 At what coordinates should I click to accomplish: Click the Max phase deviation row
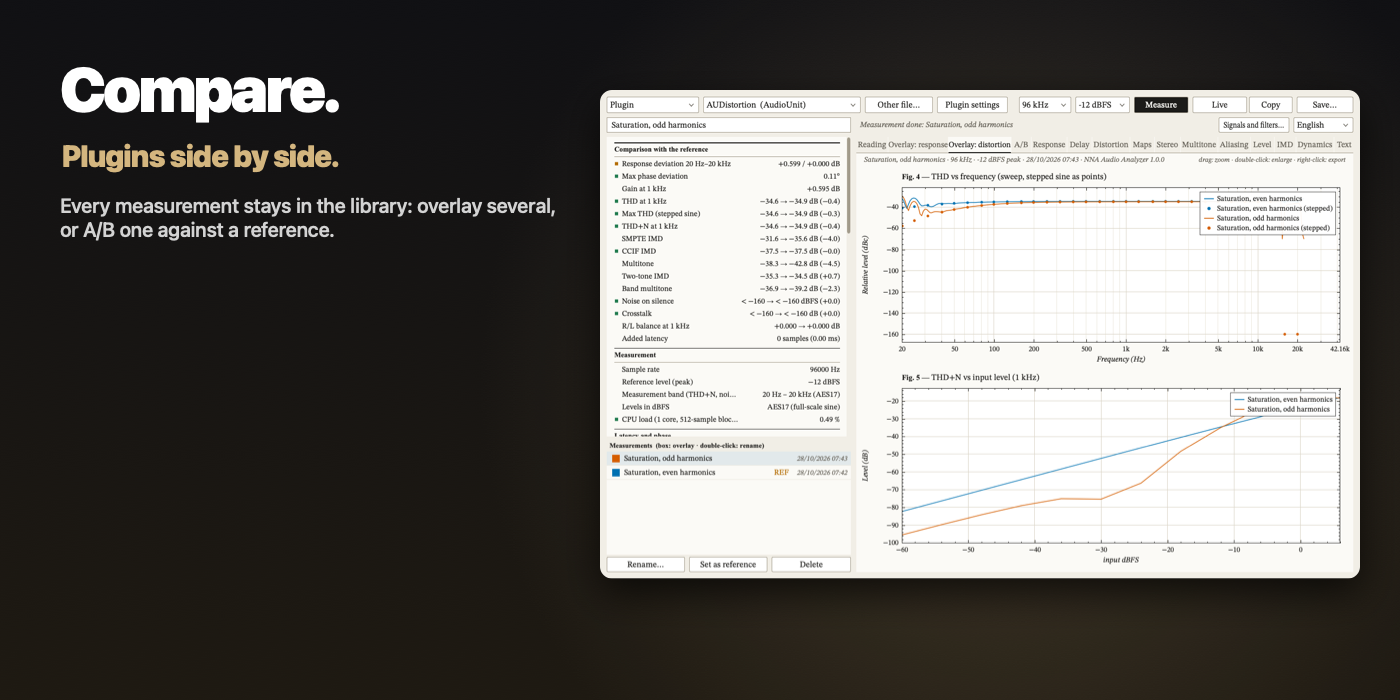pyautogui.click(x=727, y=176)
